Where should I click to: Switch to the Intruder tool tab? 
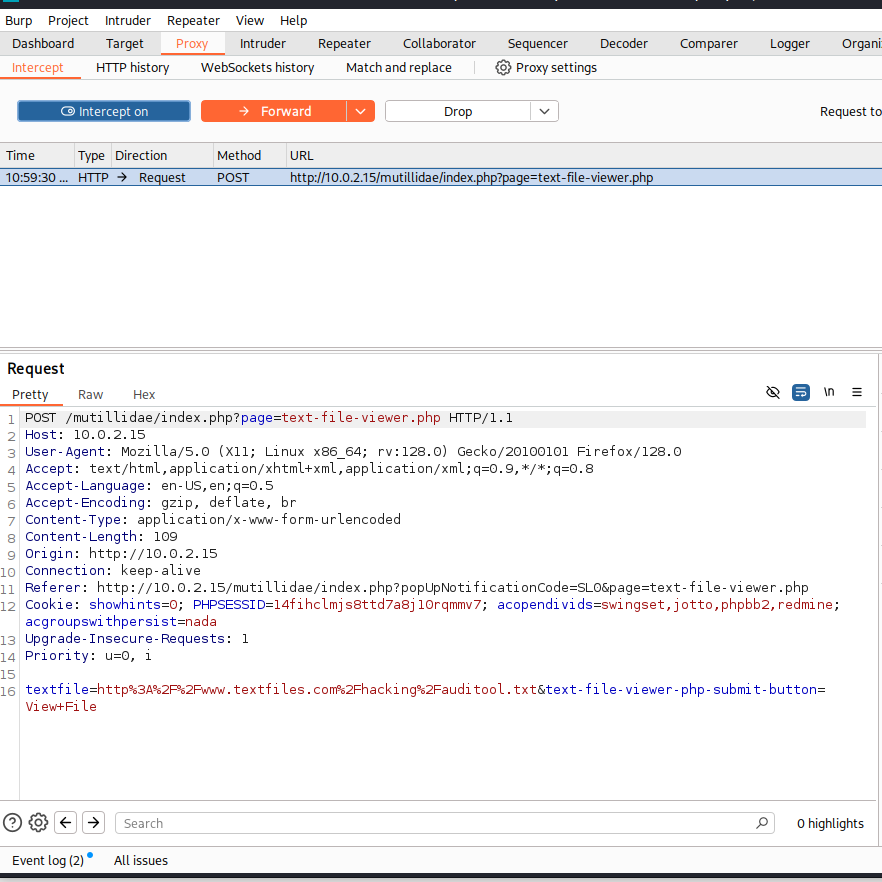click(263, 44)
